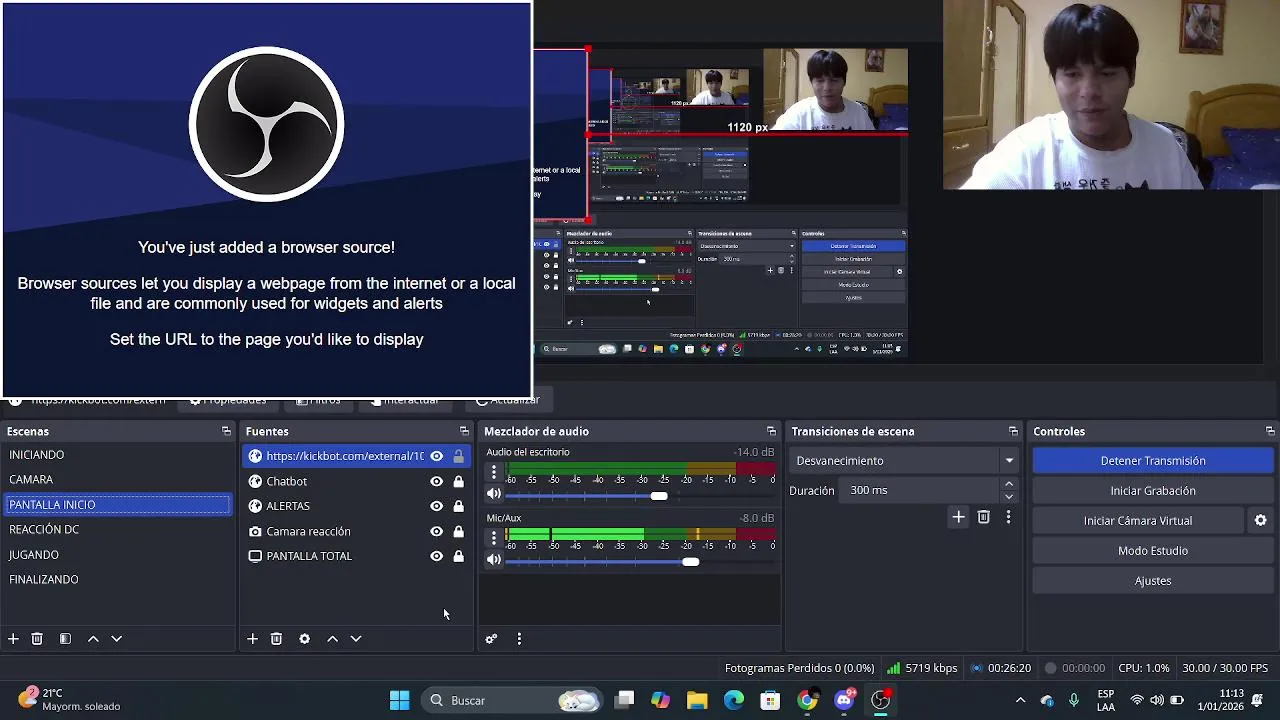
Task: Click Iniciar Cámara Virtual button
Action: [1138, 521]
